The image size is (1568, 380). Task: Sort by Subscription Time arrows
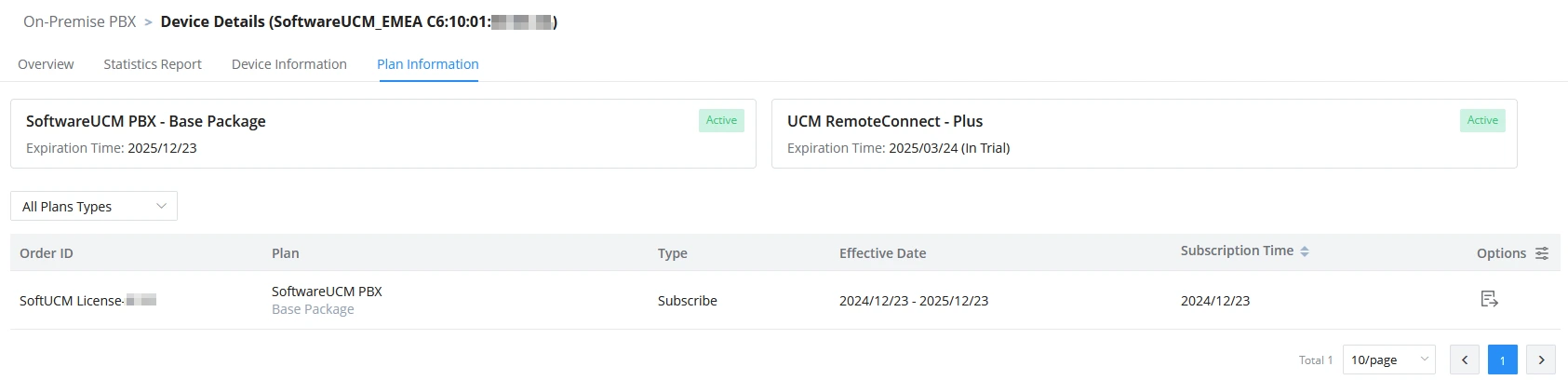1305,251
